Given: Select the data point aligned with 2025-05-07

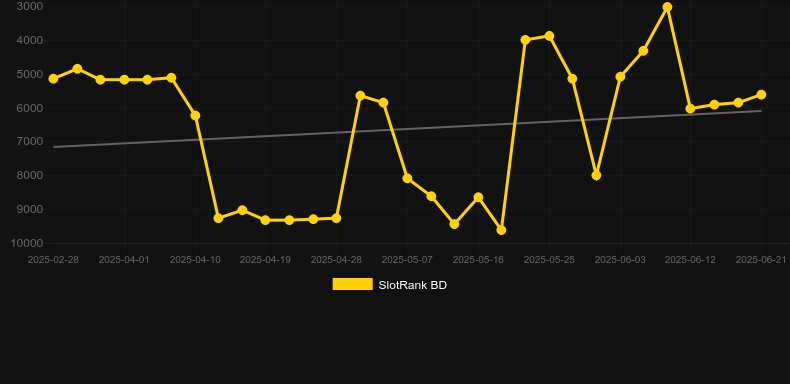Looking at the screenshot, I should [x=407, y=178].
